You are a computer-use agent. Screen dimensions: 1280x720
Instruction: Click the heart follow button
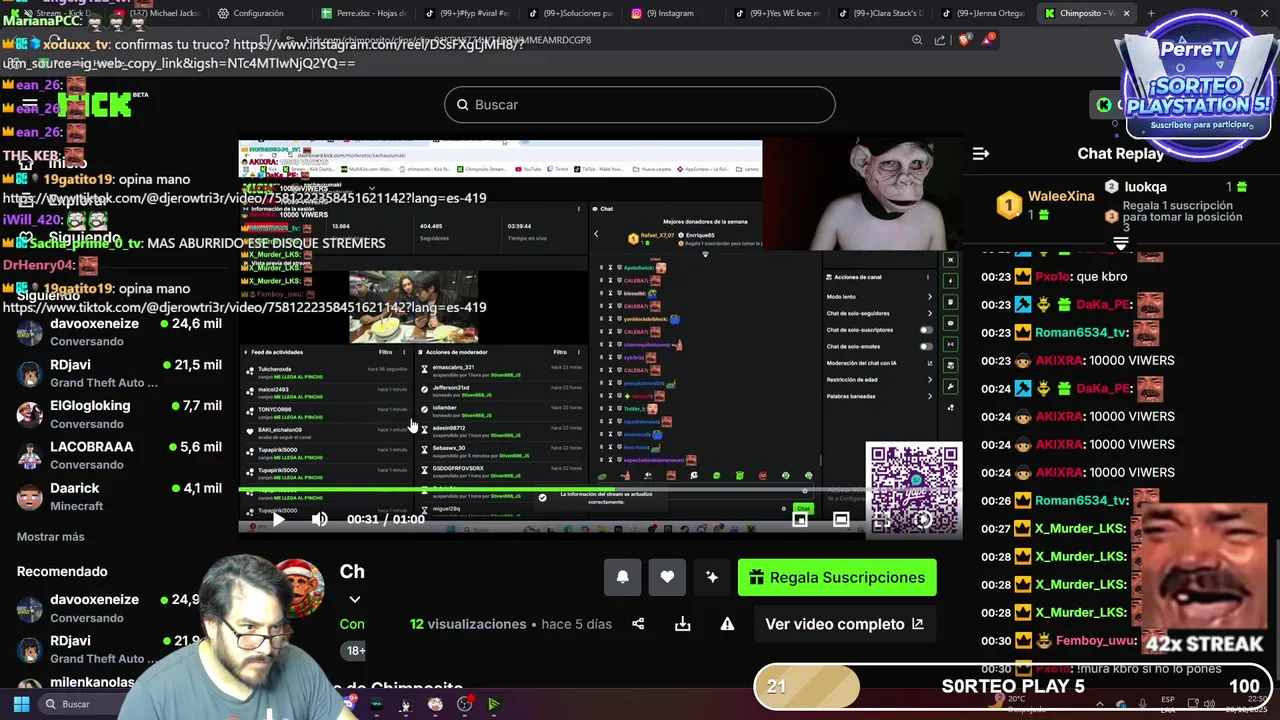[667, 577]
